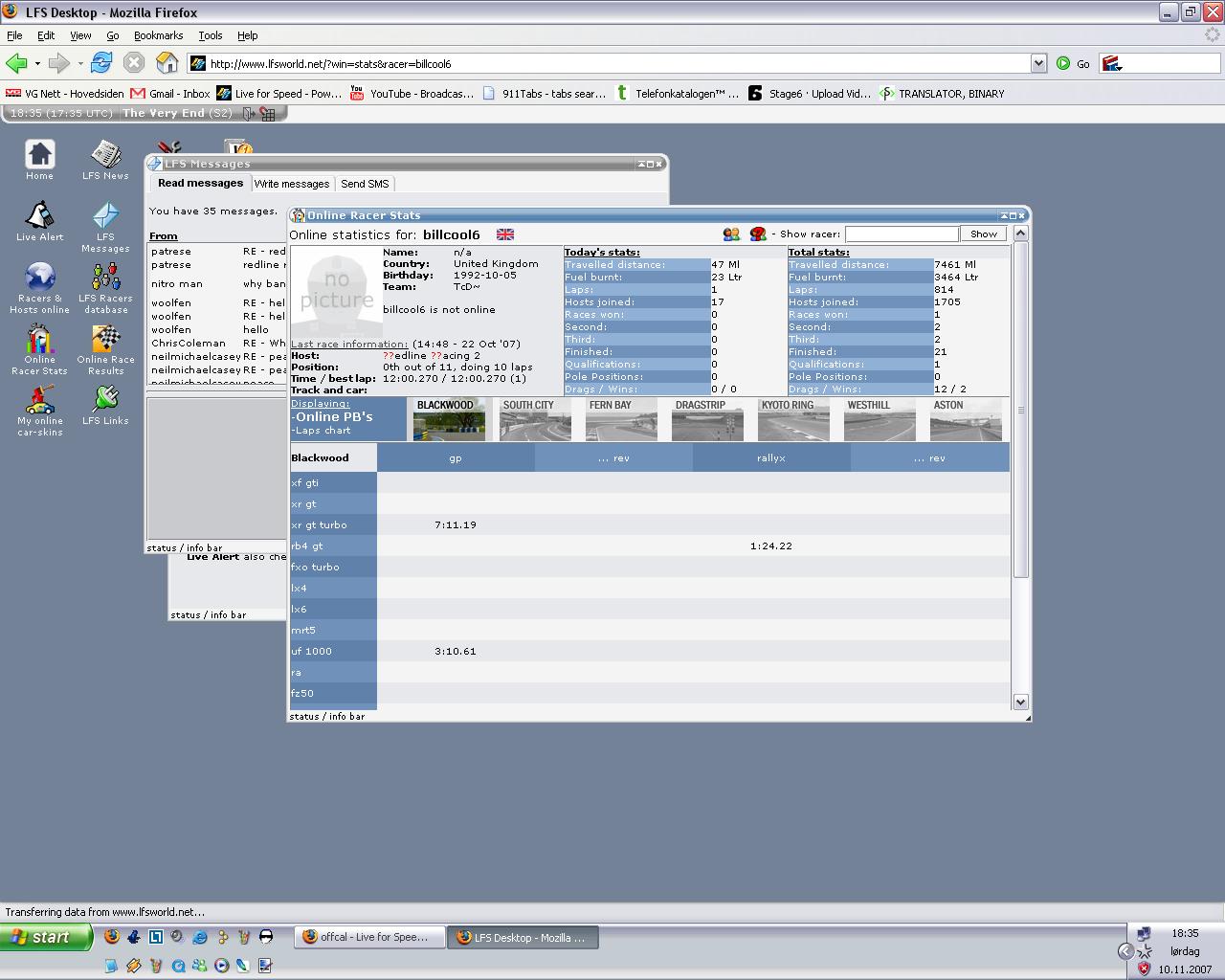Open the View menu
1225x980 pixels.
point(80,35)
